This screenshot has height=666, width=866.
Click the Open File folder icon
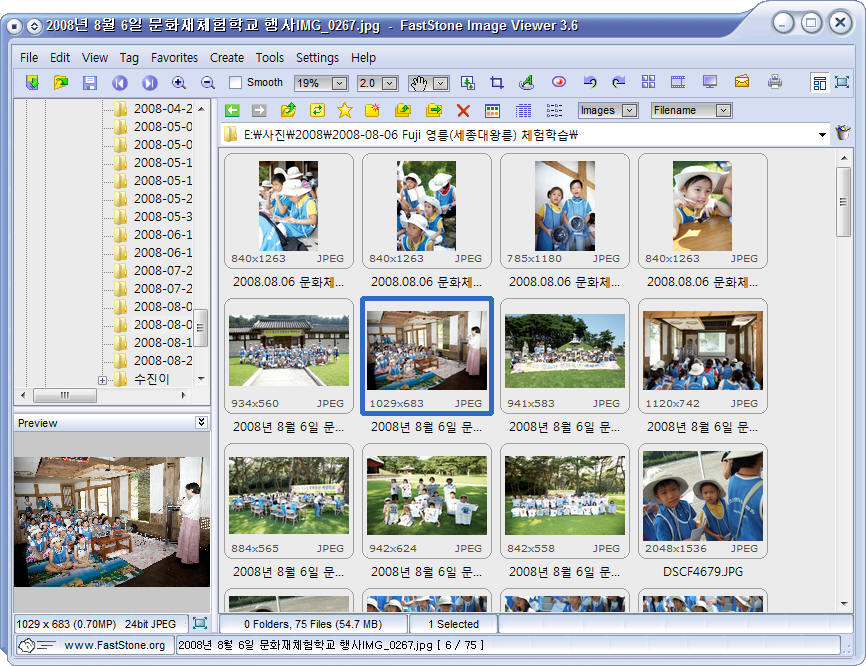pyautogui.click(x=61, y=83)
